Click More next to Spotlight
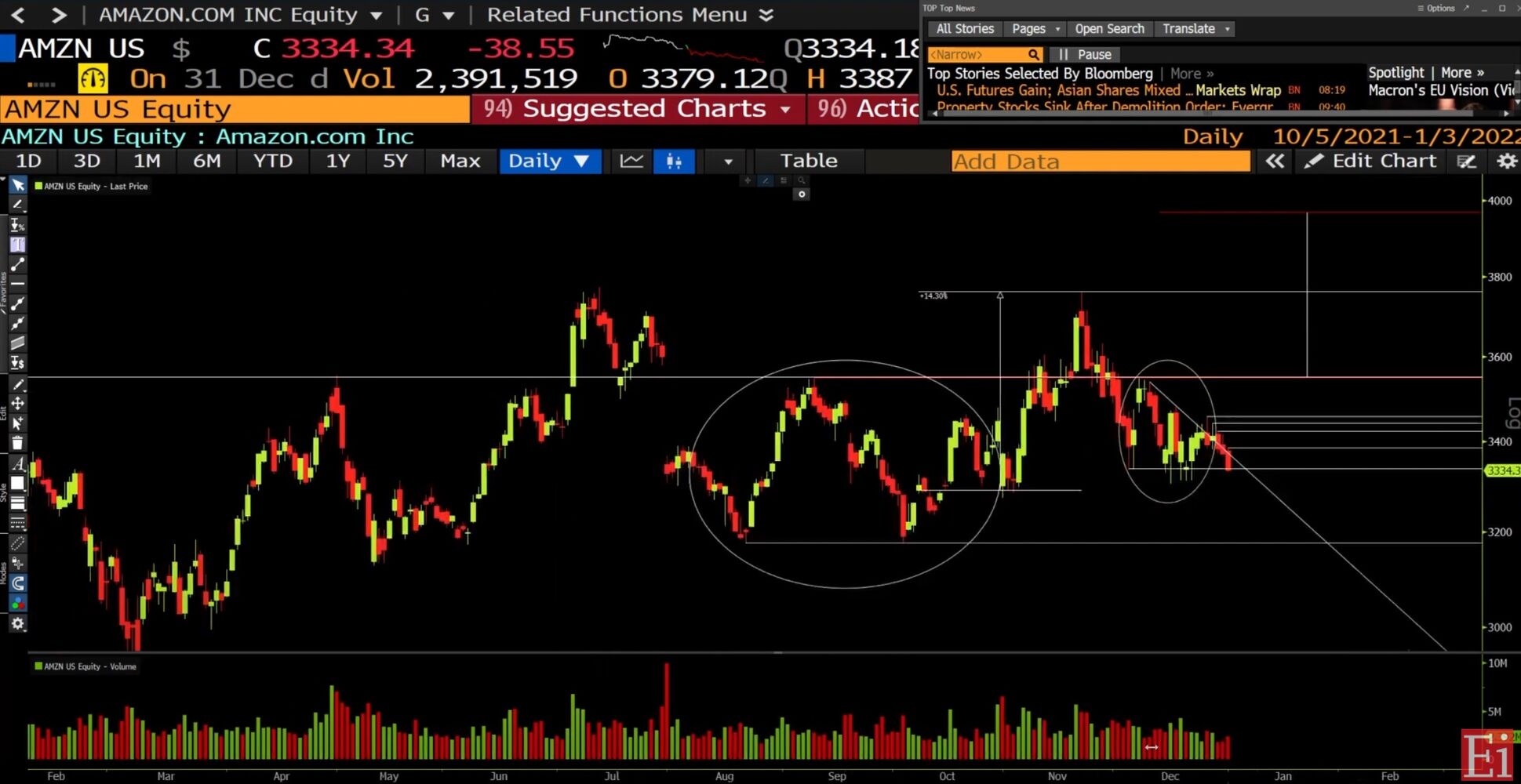The image size is (1521, 784). point(1462,72)
